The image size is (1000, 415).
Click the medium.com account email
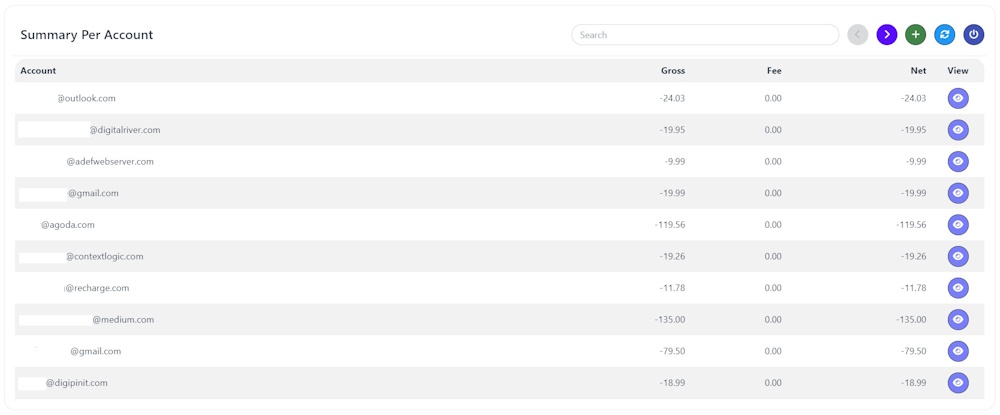(123, 320)
